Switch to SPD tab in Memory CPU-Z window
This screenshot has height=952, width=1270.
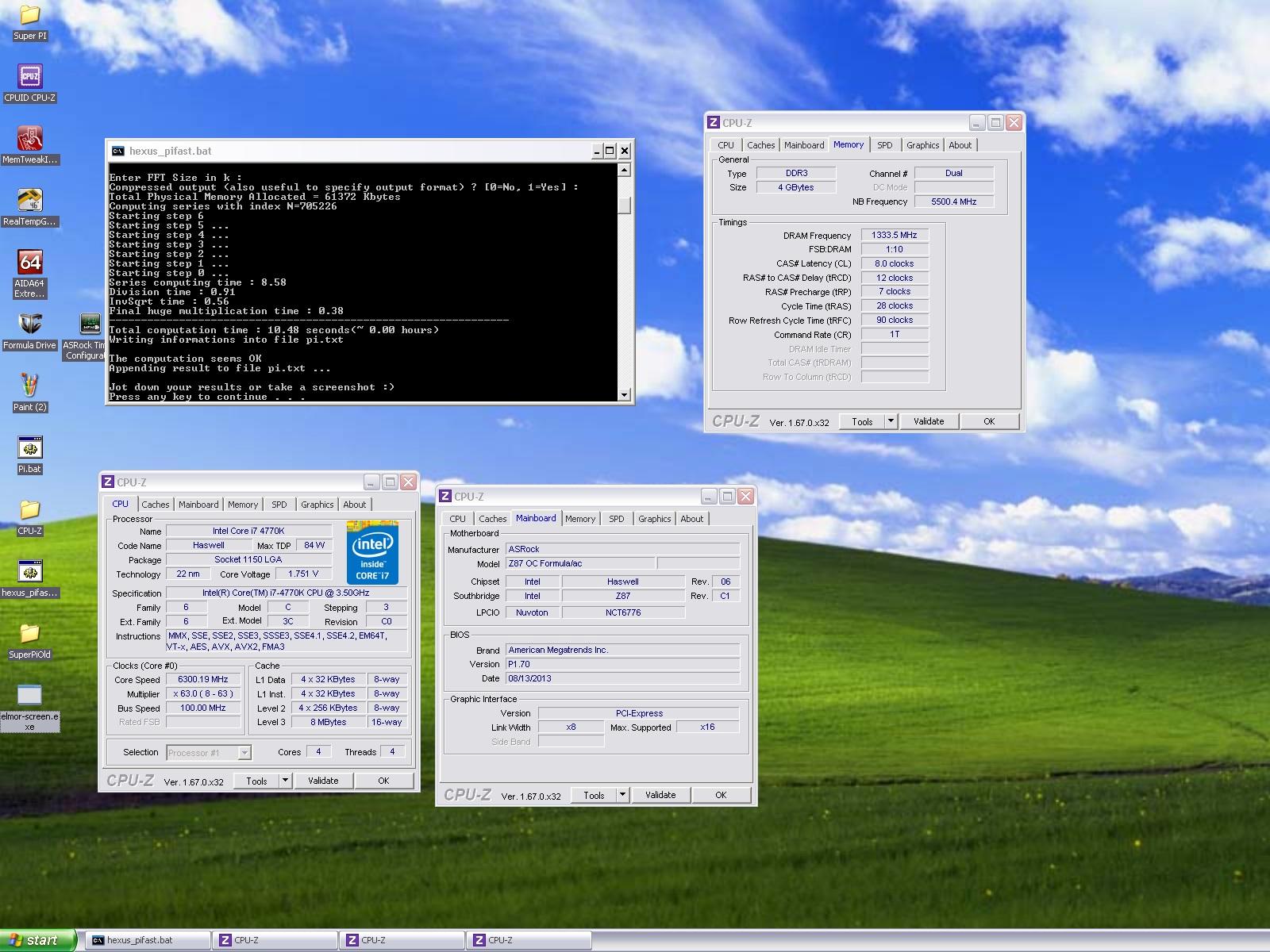point(885,145)
